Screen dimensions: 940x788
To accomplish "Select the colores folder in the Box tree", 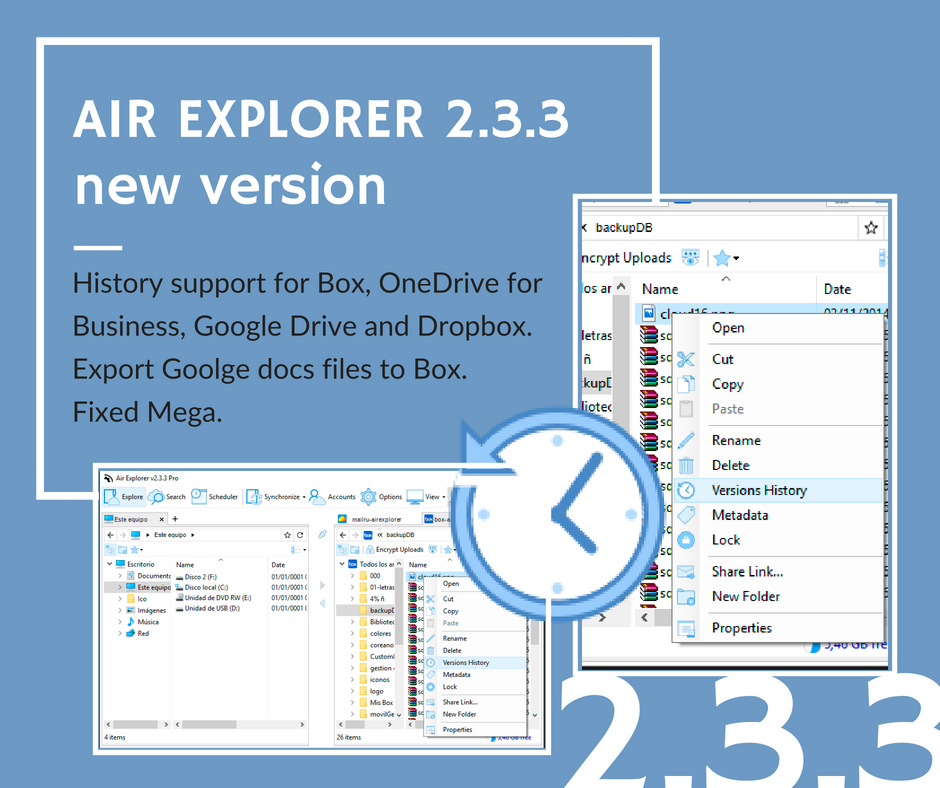I will [x=375, y=633].
